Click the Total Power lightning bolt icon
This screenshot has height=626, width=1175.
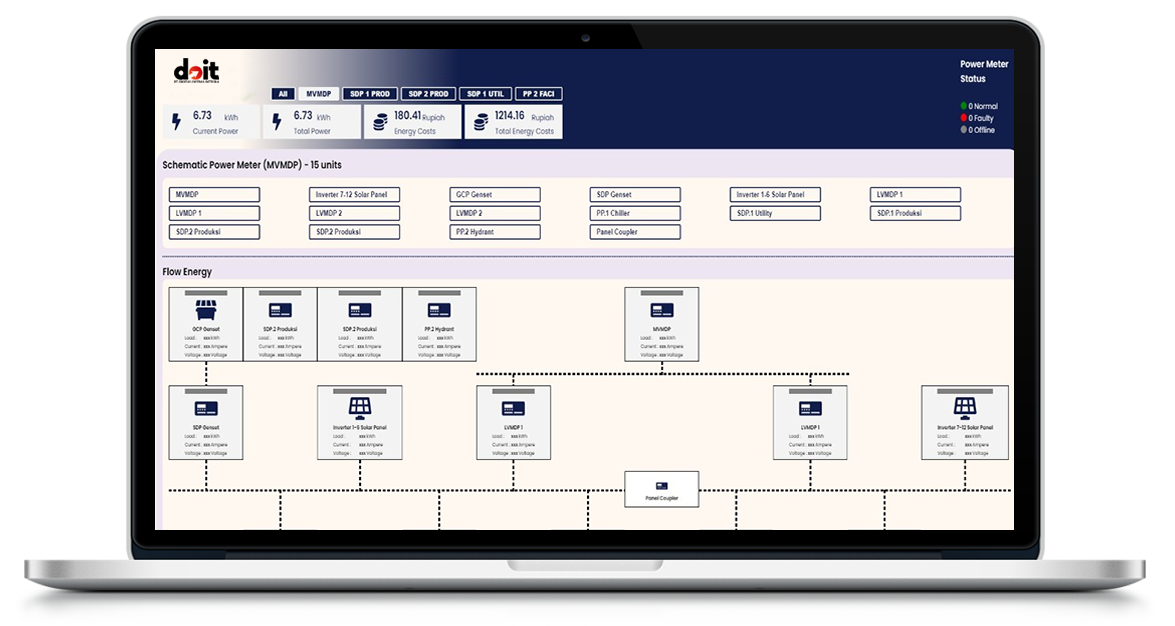pos(277,122)
